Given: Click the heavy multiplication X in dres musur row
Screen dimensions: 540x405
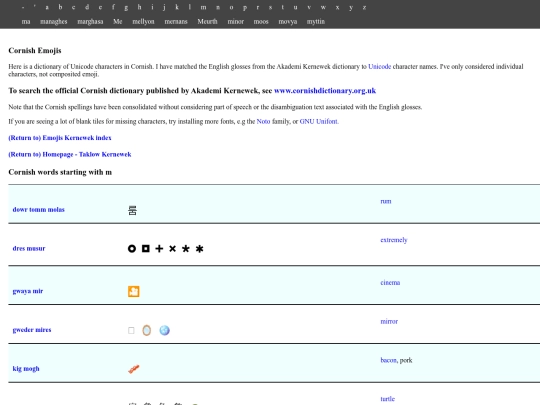Looking at the screenshot, I should [x=173, y=249].
